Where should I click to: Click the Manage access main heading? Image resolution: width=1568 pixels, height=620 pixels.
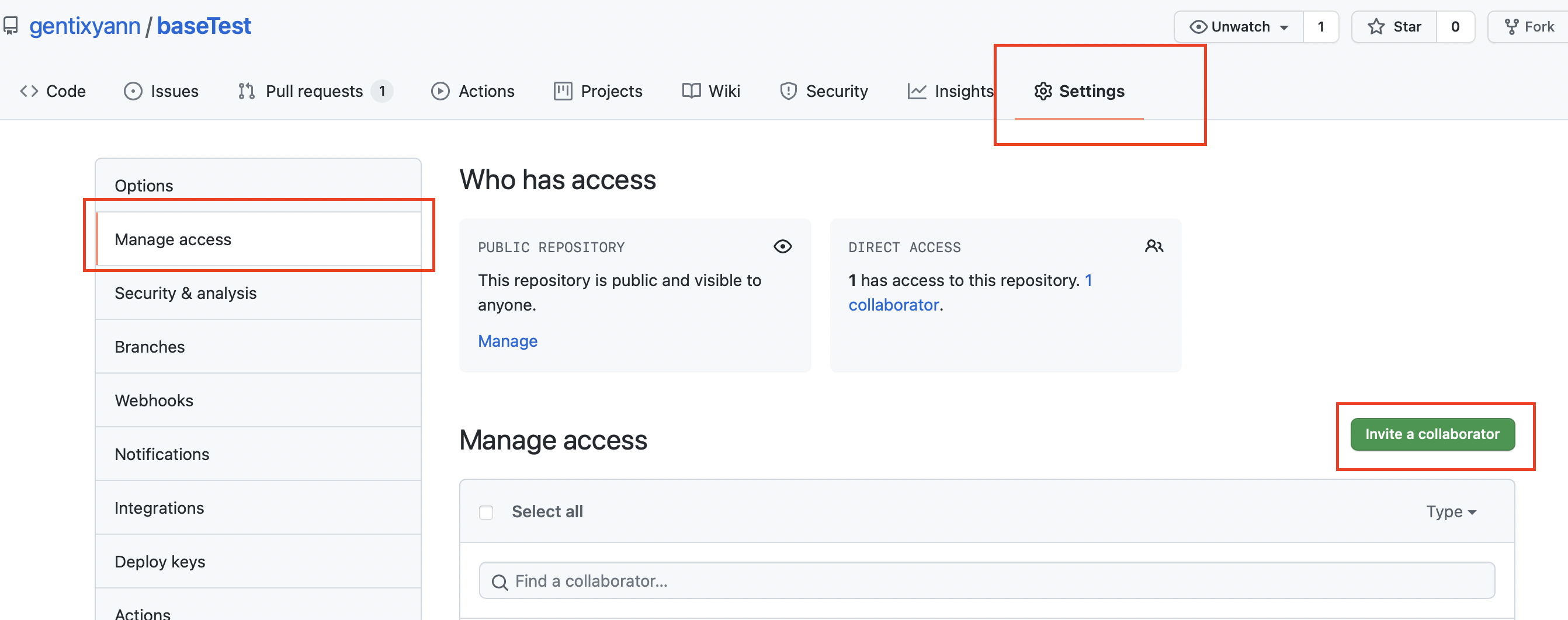point(553,440)
